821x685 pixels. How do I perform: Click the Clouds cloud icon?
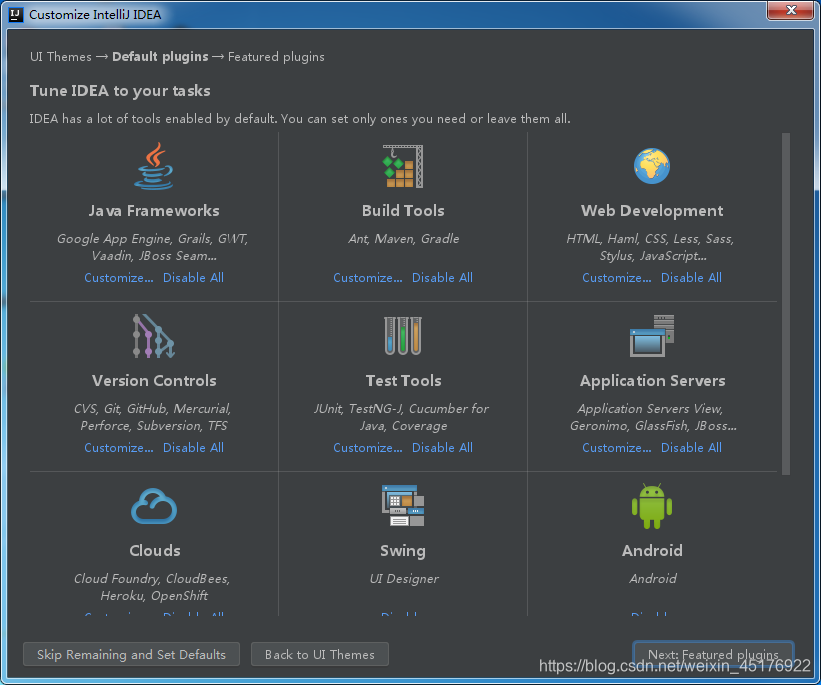tap(154, 506)
